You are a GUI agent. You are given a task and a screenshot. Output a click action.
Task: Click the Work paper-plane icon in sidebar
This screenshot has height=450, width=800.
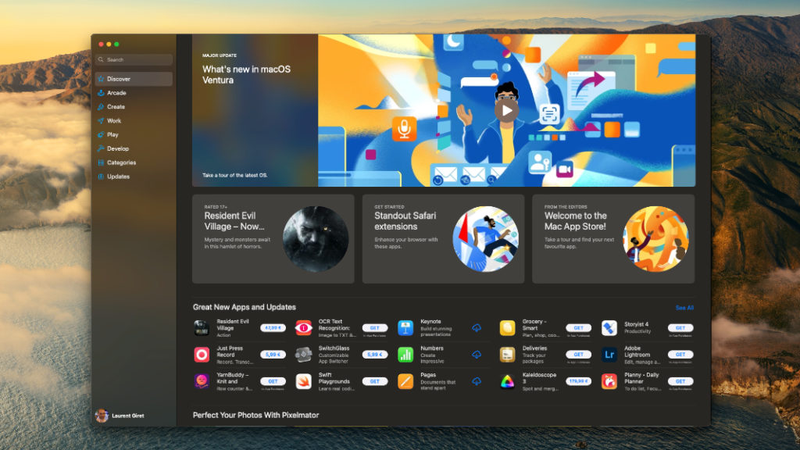[101, 121]
